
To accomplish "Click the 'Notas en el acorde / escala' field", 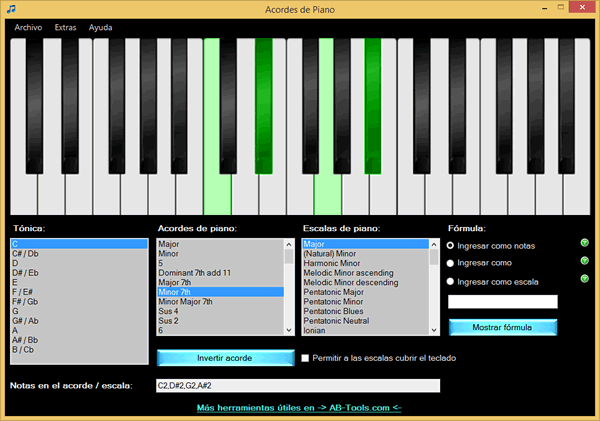I will click(x=298, y=385).
